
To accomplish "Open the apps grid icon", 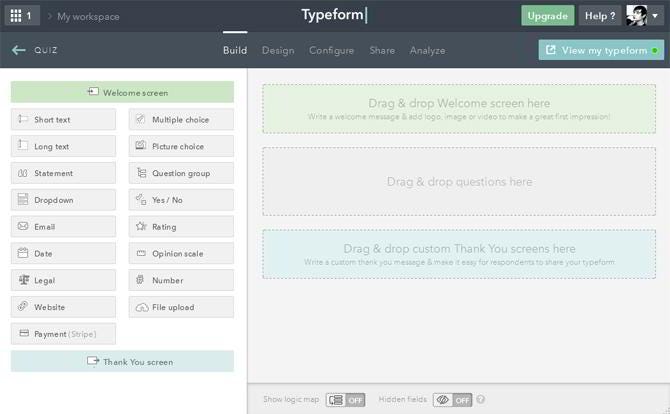I will click(x=16, y=16).
